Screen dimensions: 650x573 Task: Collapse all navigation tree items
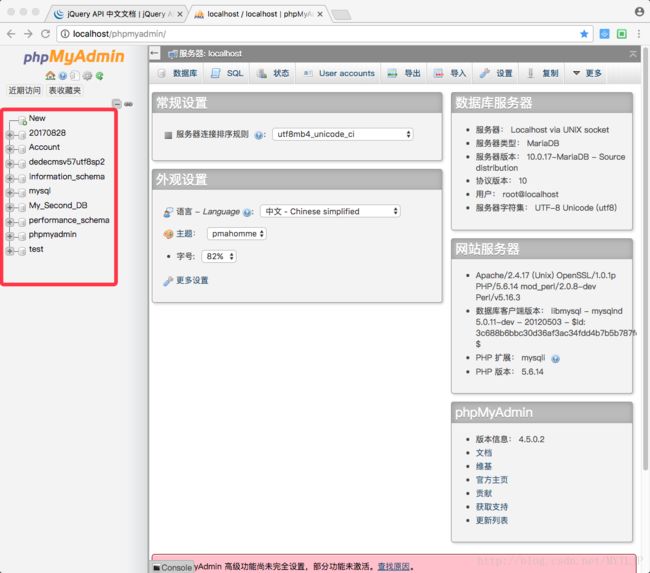(x=117, y=104)
